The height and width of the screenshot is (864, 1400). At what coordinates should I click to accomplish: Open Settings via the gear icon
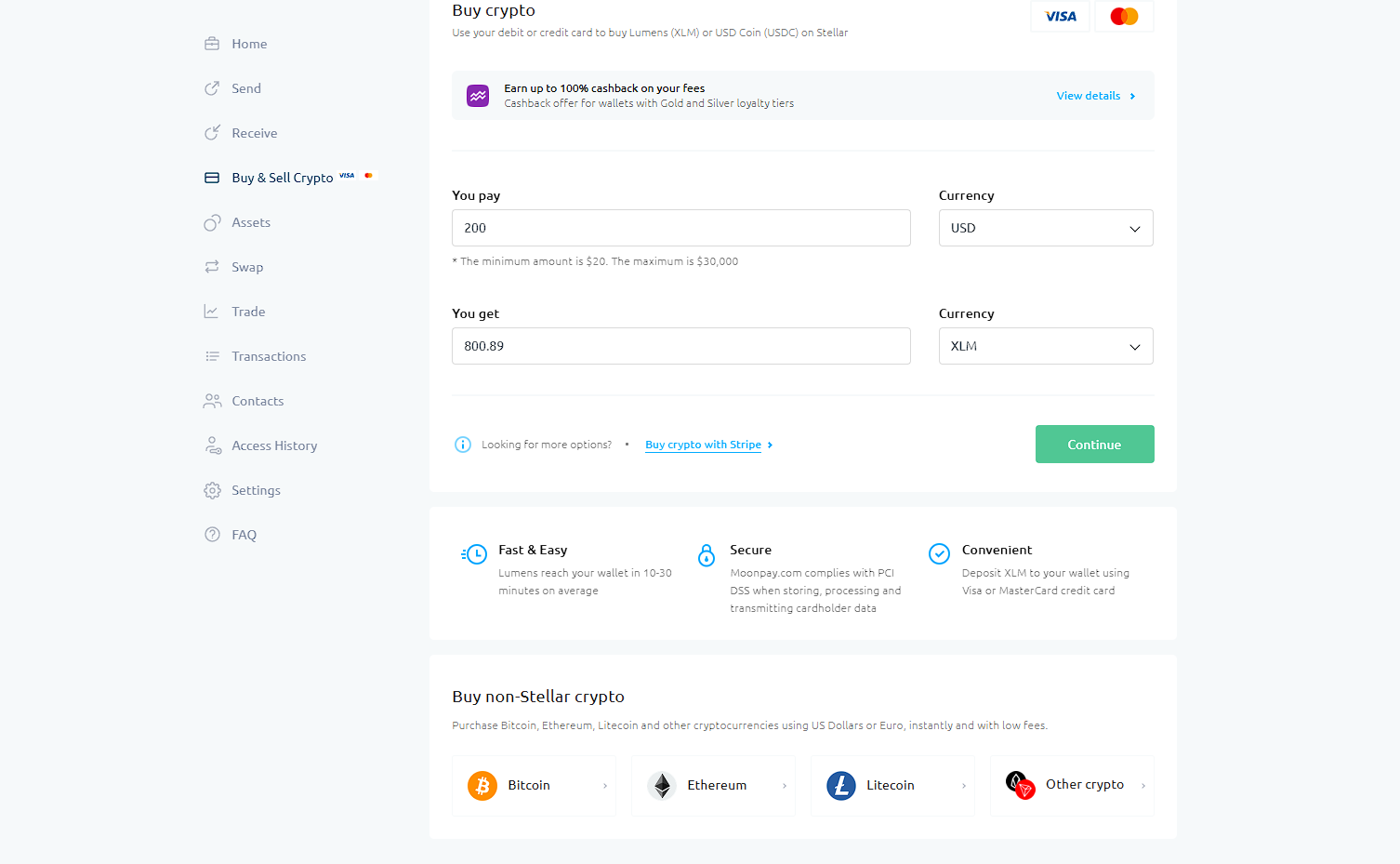[213, 490]
